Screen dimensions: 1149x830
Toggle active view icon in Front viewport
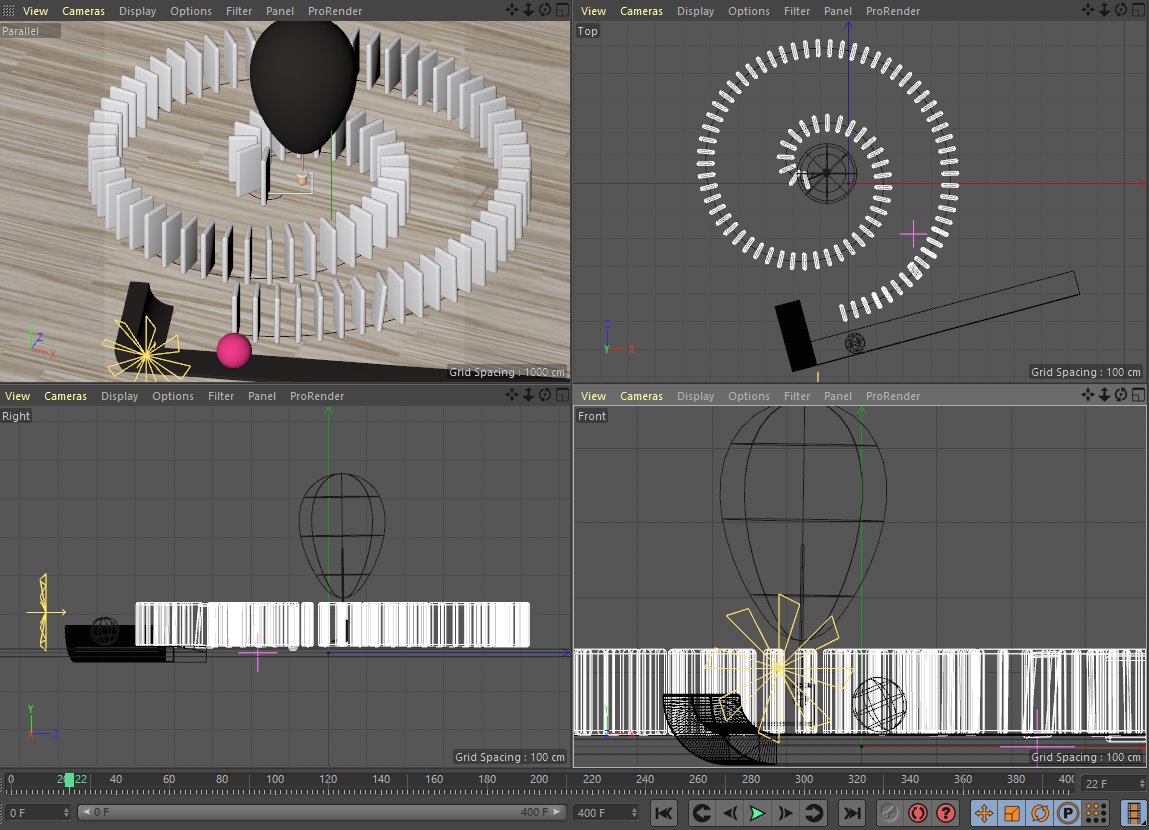click(x=1138, y=395)
